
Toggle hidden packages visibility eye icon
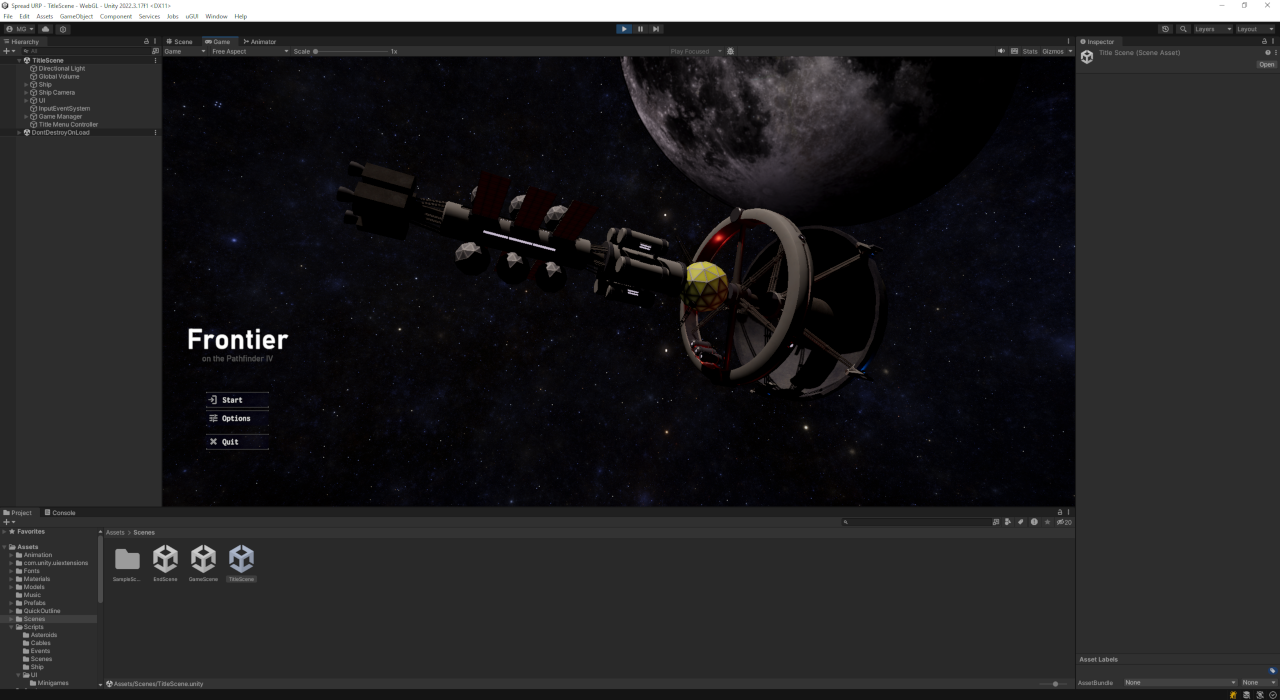pos(1064,522)
